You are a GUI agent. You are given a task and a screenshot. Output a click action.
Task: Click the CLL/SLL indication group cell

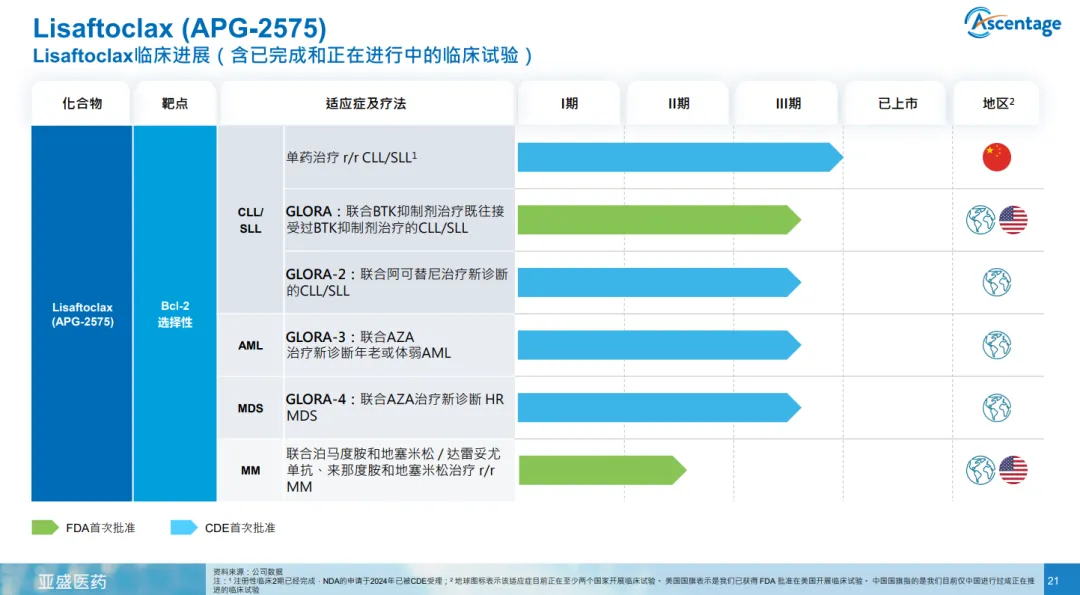click(251, 220)
